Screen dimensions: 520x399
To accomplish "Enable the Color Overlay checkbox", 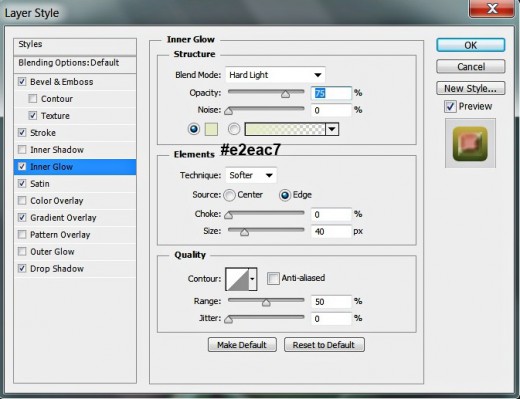I will pos(22,201).
